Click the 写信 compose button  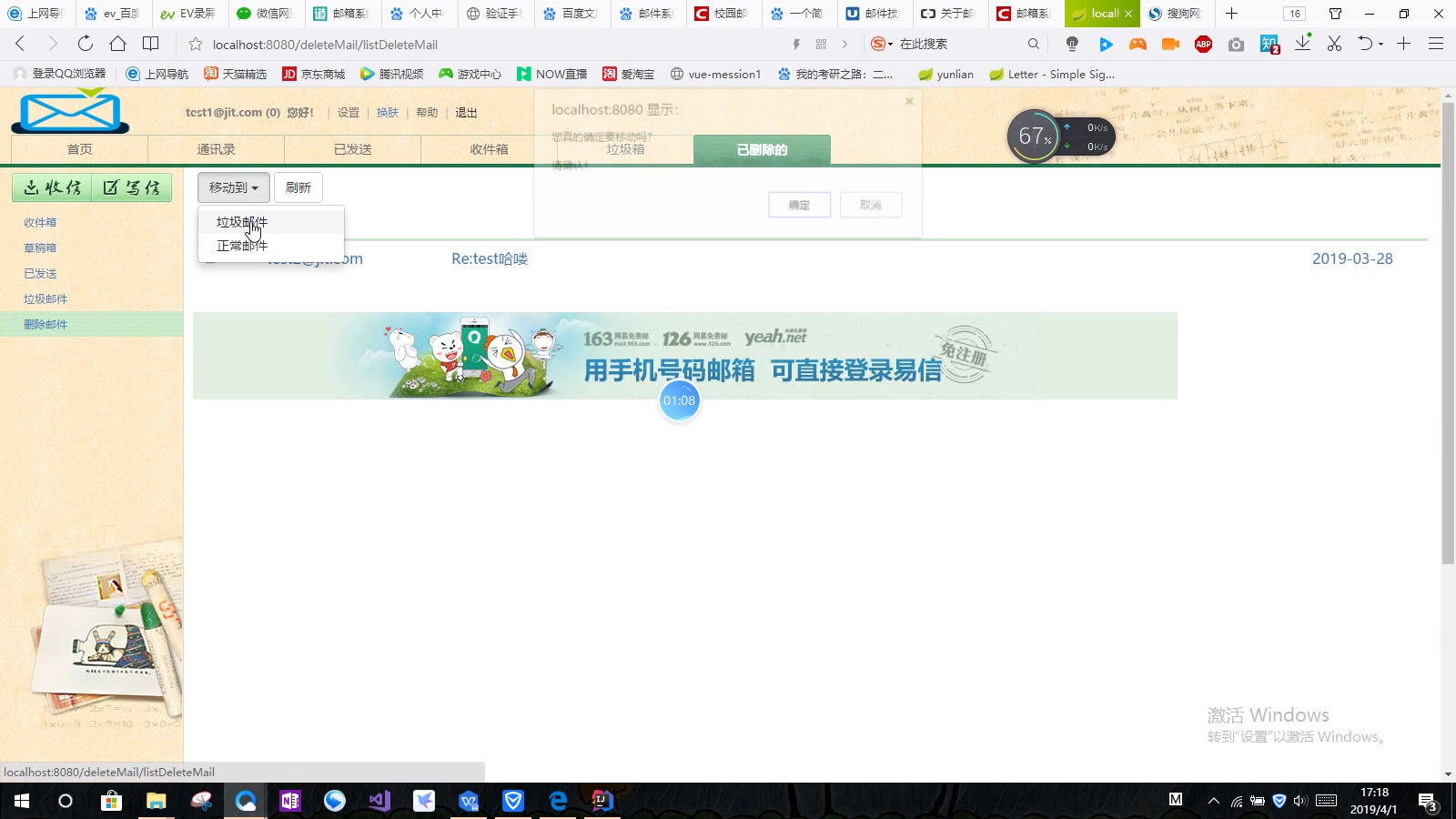[x=132, y=187]
